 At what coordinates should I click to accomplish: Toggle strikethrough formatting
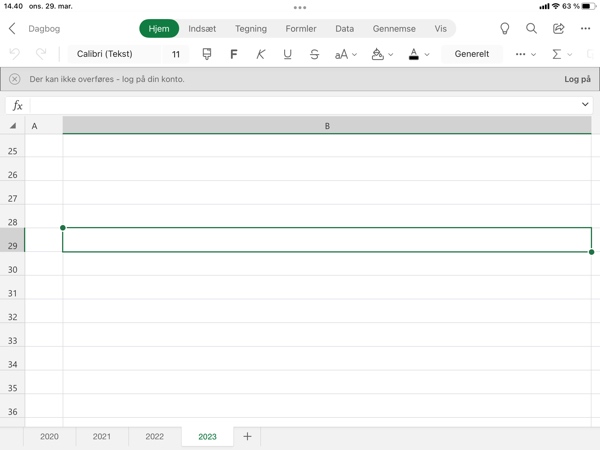pos(314,54)
